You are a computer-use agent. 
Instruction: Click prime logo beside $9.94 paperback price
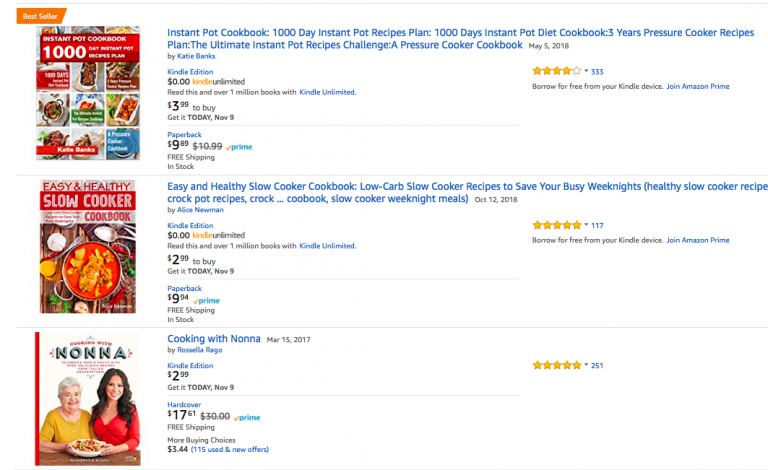point(207,301)
